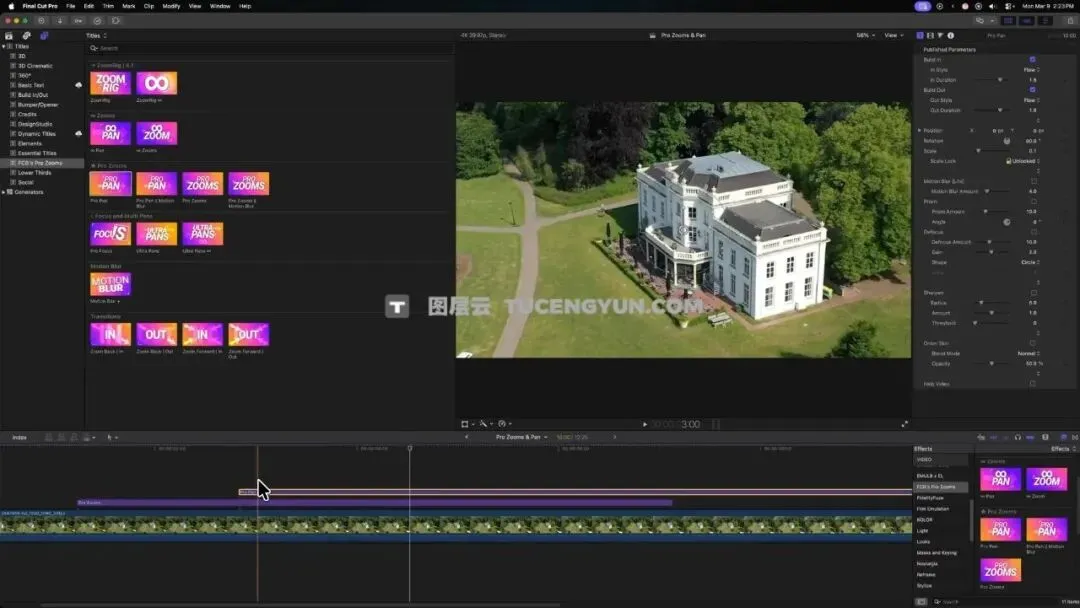
Task: Click the download cloud for Dynamic Titles
Action: point(78,134)
